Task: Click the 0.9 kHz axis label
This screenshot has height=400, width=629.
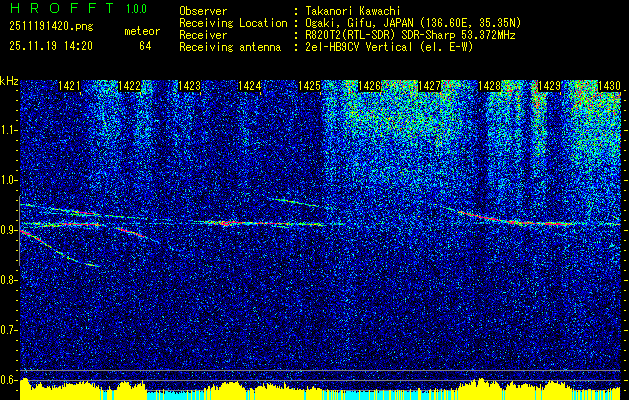Action: tap(9, 230)
